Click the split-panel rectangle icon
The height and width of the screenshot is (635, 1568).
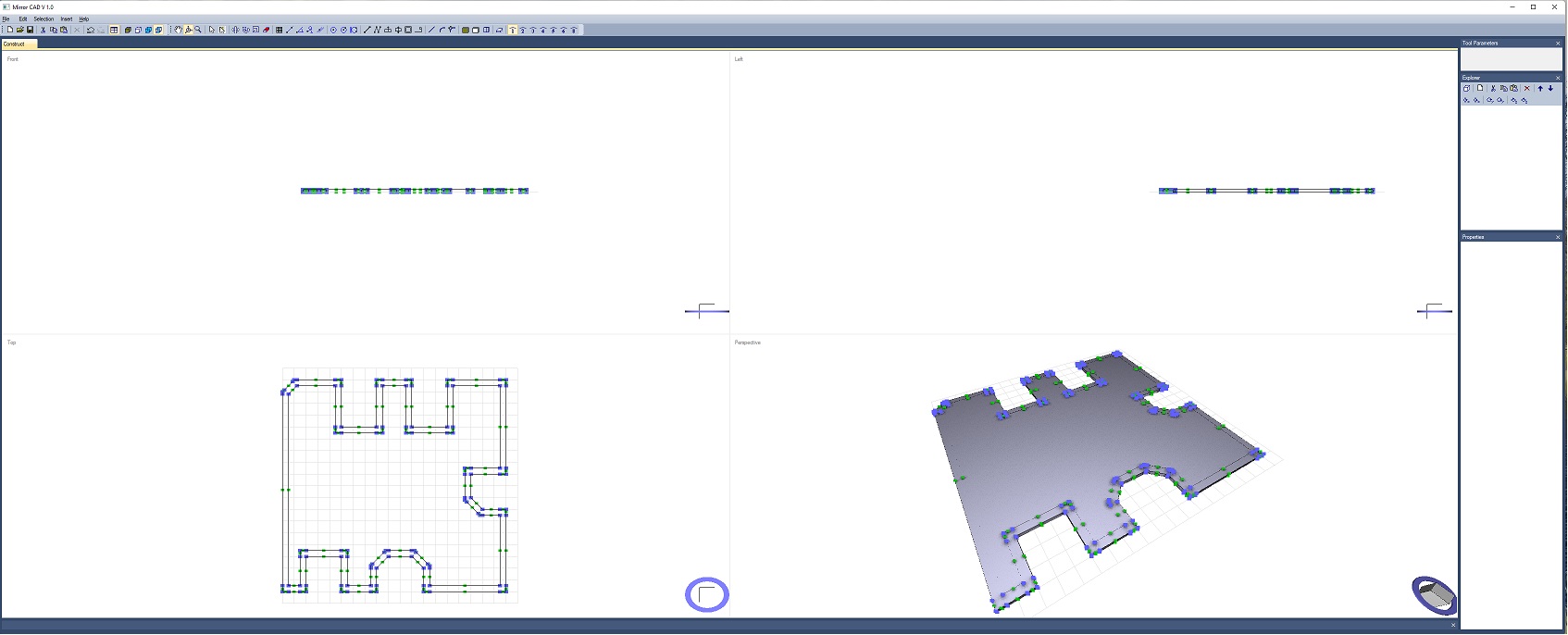click(486, 30)
